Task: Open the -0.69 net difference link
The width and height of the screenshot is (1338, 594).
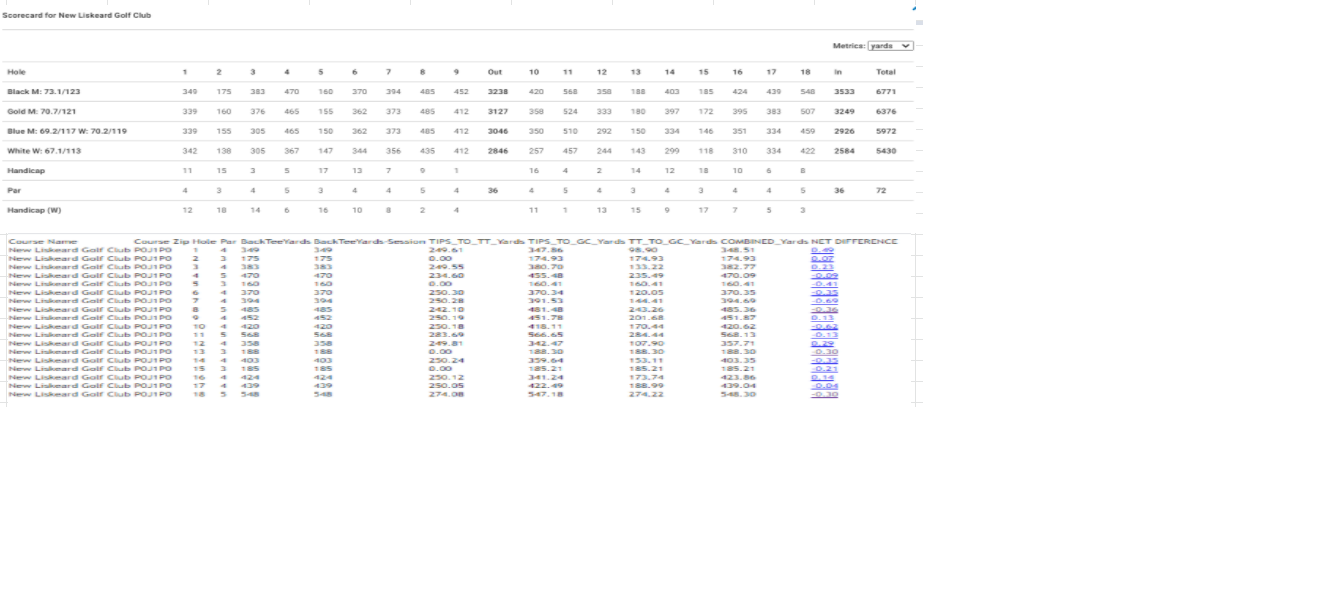Action: coord(824,301)
